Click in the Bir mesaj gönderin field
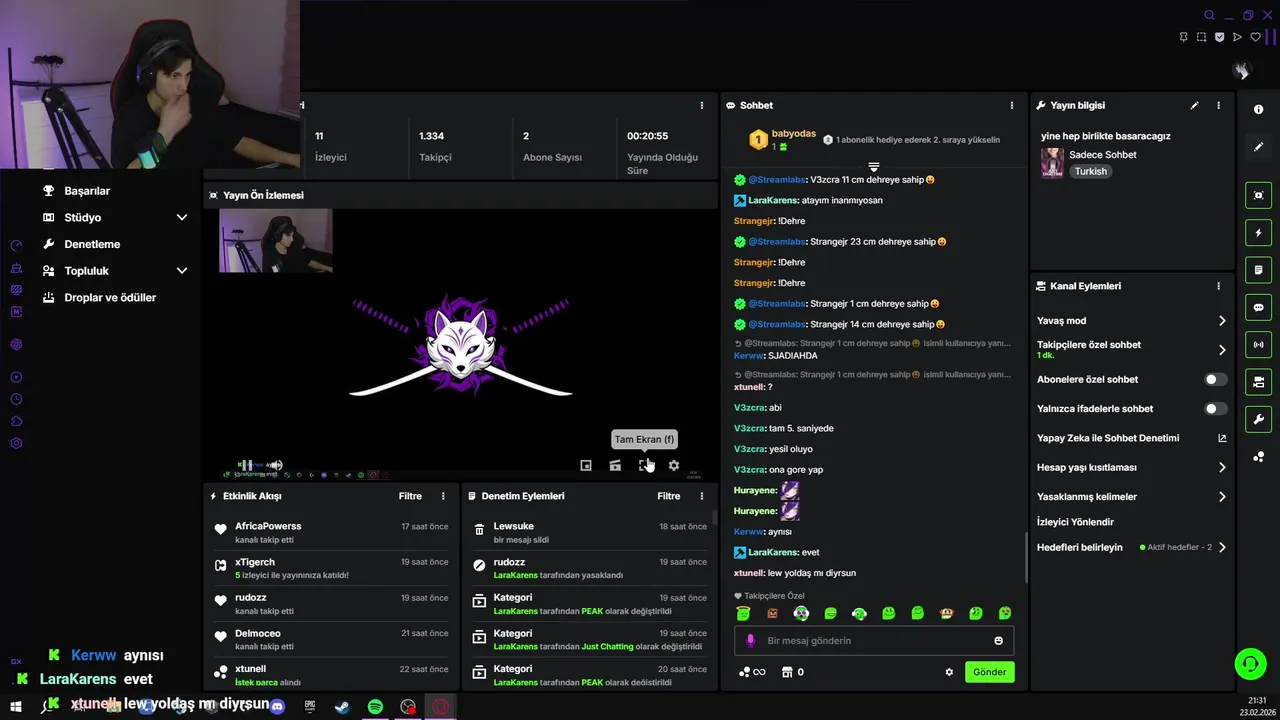This screenshot has height=720, width=1280. 875,641
